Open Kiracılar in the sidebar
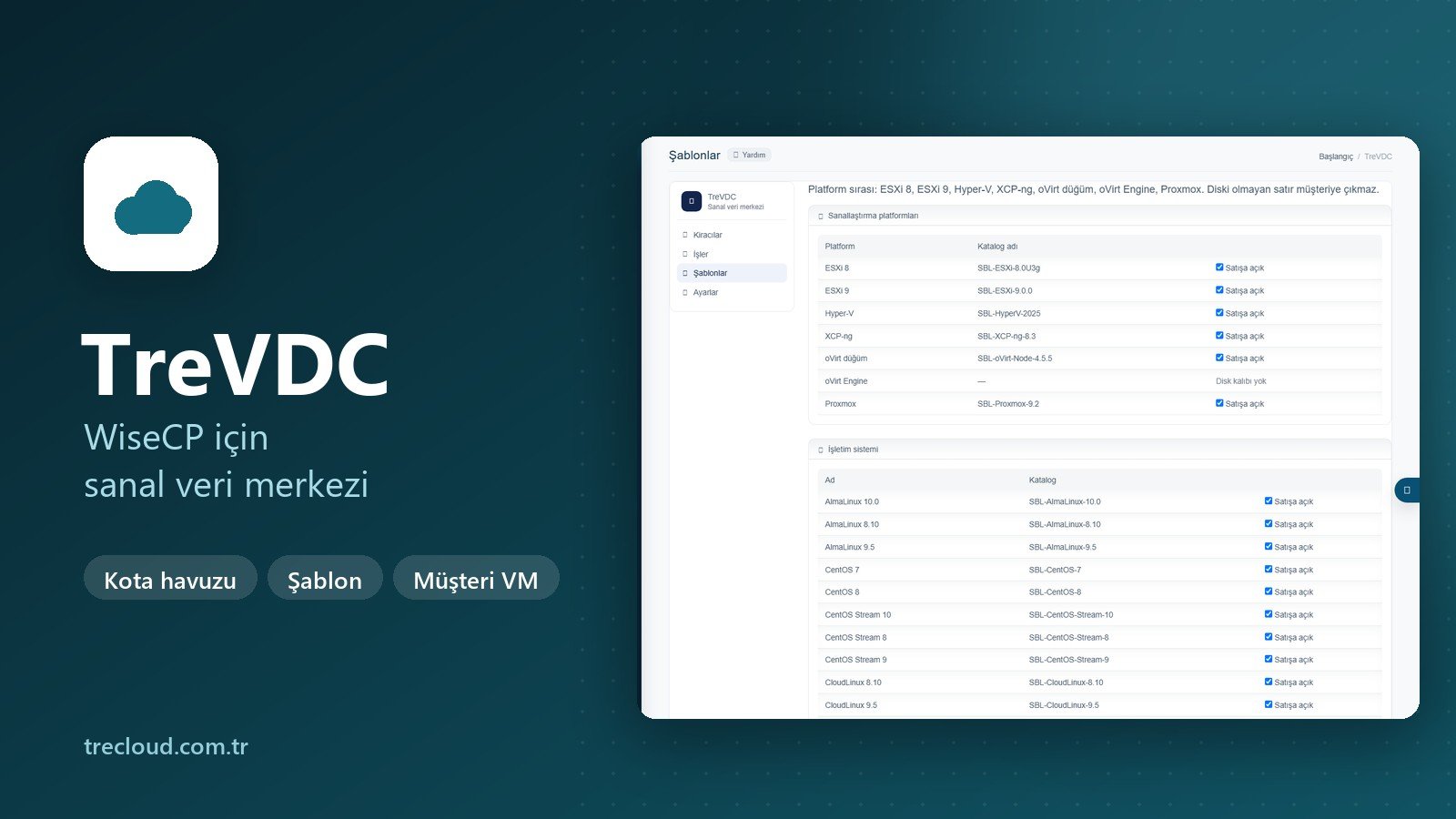1456x819 pixels. coord(733,235)
